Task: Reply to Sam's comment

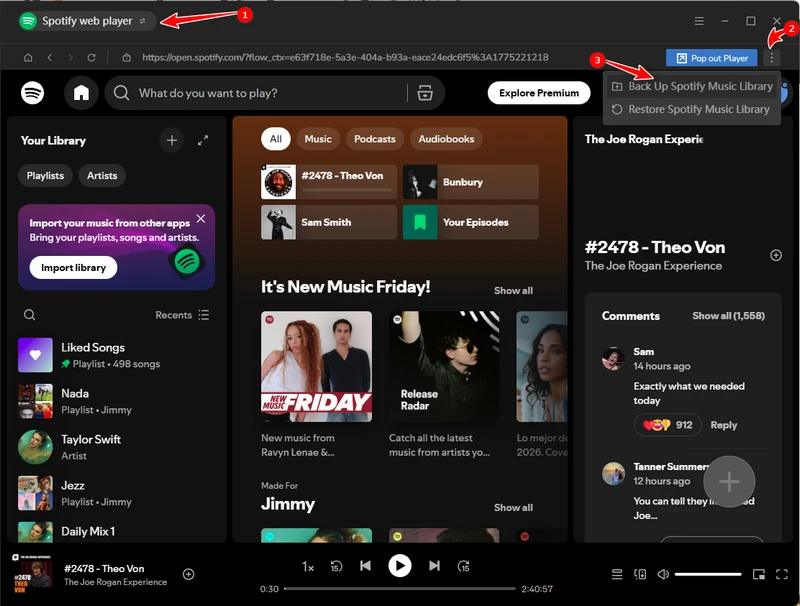Action: click(723, 425)
